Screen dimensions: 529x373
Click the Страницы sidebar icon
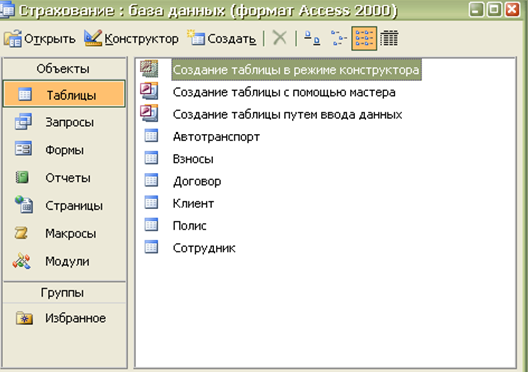pyautogui.click(x=24, y=204)
